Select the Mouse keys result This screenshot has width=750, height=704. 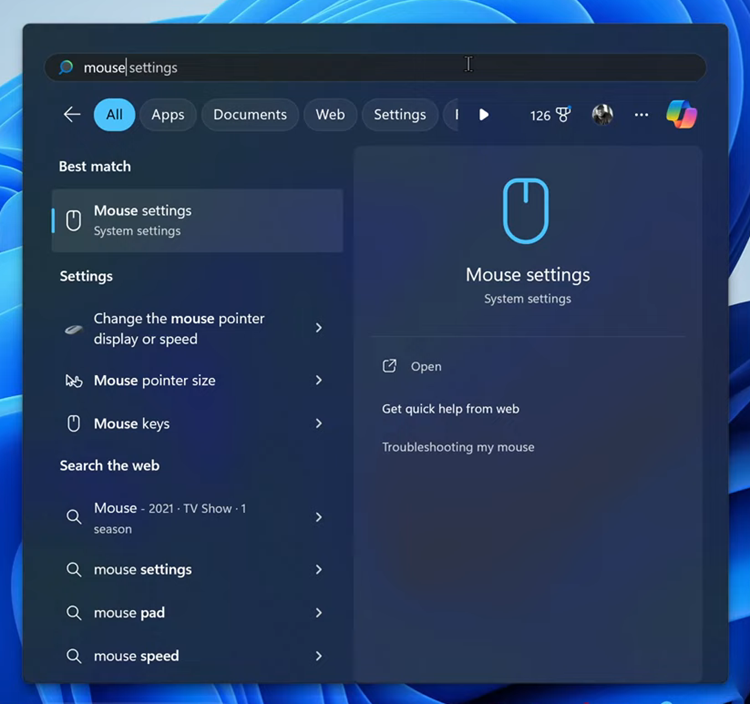coord(197,423)
